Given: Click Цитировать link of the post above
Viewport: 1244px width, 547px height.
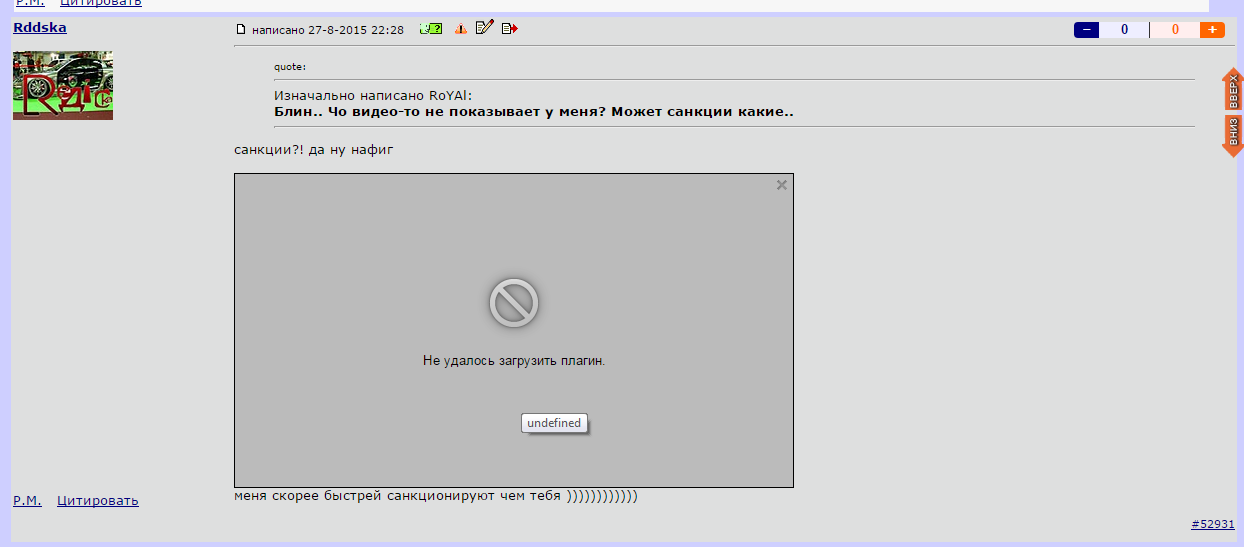Looking at the screenshot, I should (x=101, y=3).
